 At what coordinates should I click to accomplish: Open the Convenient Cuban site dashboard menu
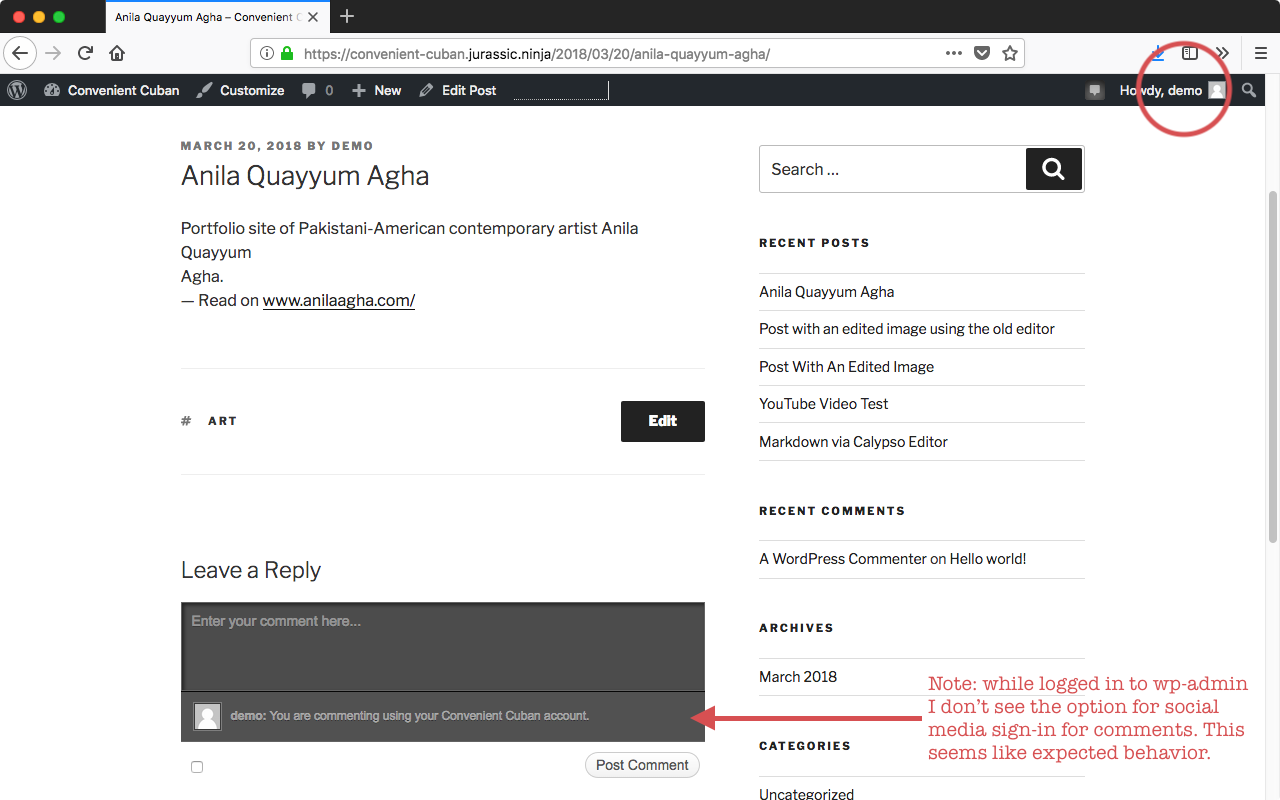111,90
